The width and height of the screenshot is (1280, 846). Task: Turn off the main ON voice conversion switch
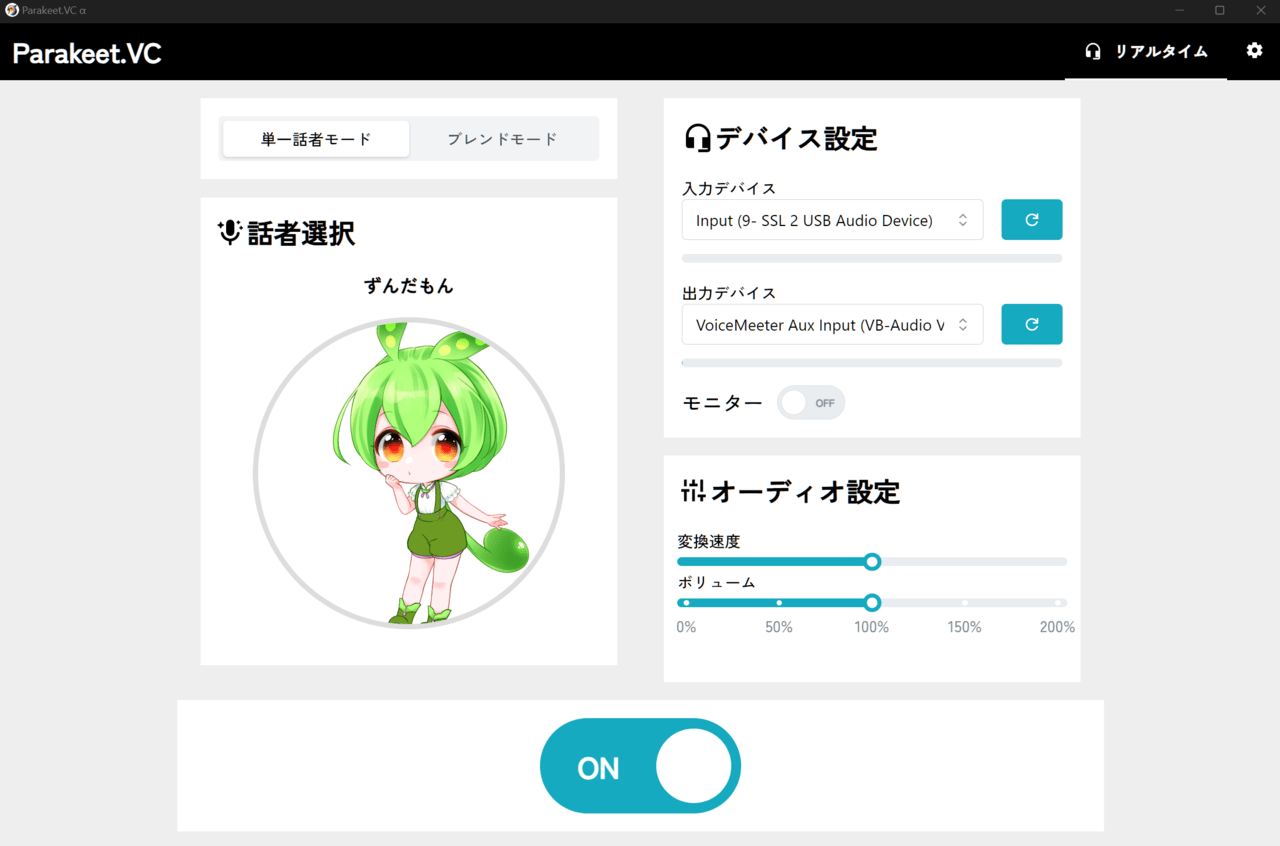[x=640, y=766]
